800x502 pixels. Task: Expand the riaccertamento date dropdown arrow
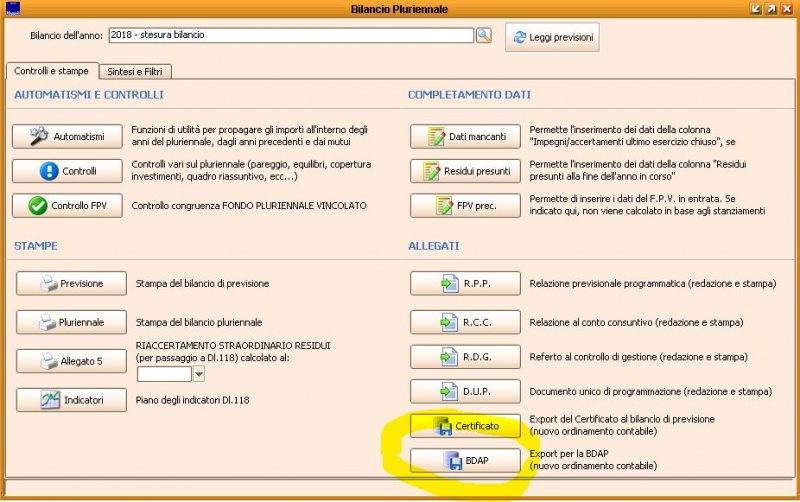point(199,374)
